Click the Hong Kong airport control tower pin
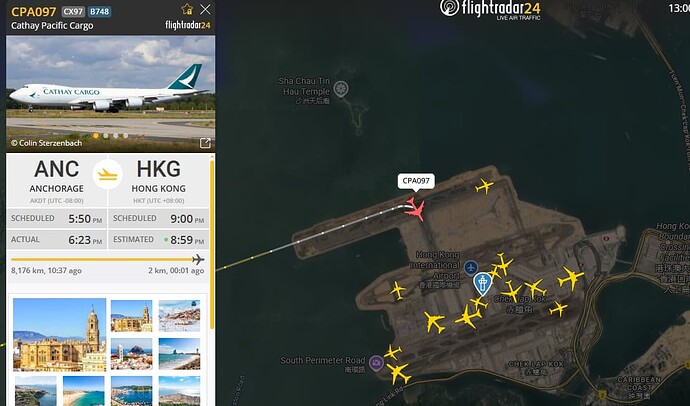 pos(482,284)
